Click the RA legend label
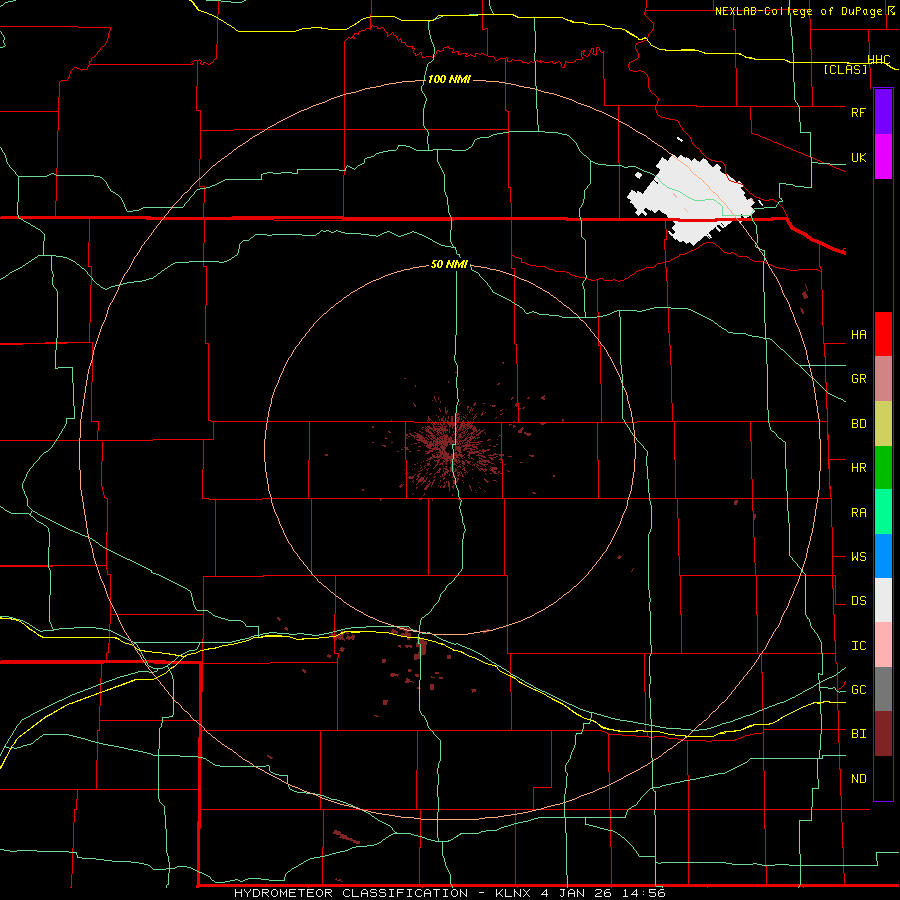Image resolution: width=900 pixels, height=900 pixels. [x=858, y=513]
